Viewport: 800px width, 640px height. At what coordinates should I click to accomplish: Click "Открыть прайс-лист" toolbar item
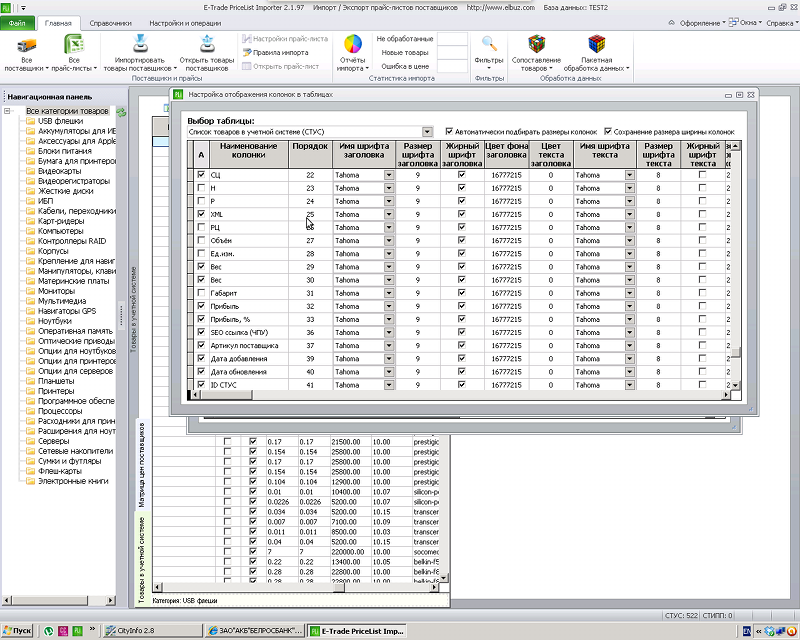pyautogui.click(x=281, y=66)
